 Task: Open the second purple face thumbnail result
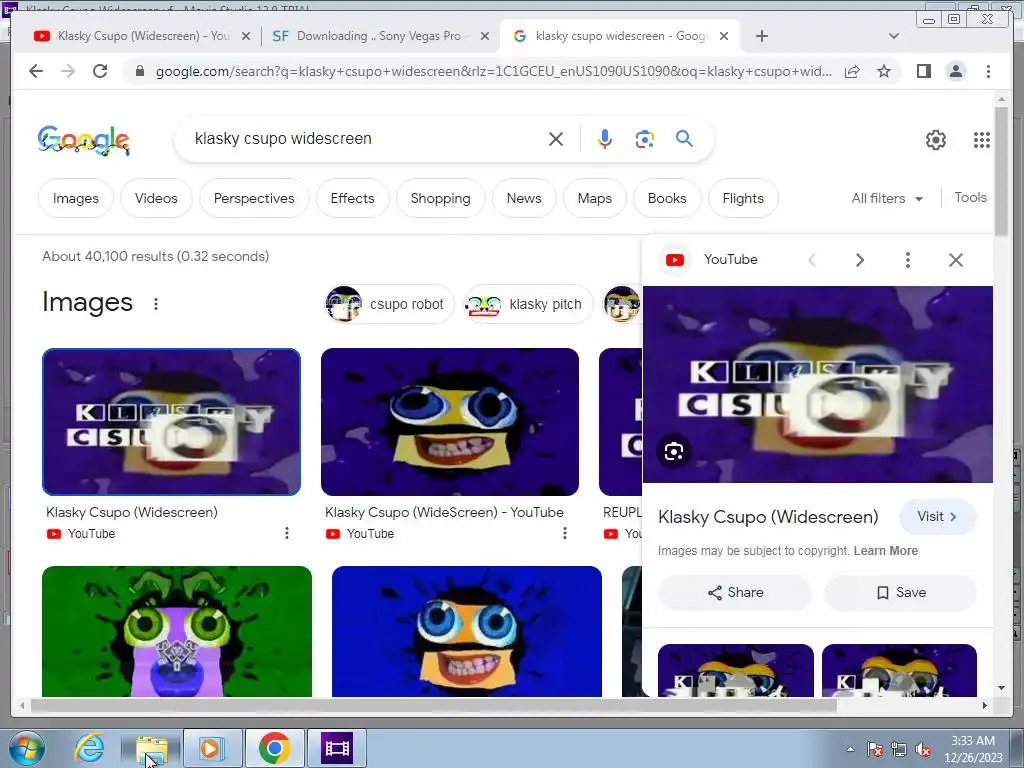[450, 422]
